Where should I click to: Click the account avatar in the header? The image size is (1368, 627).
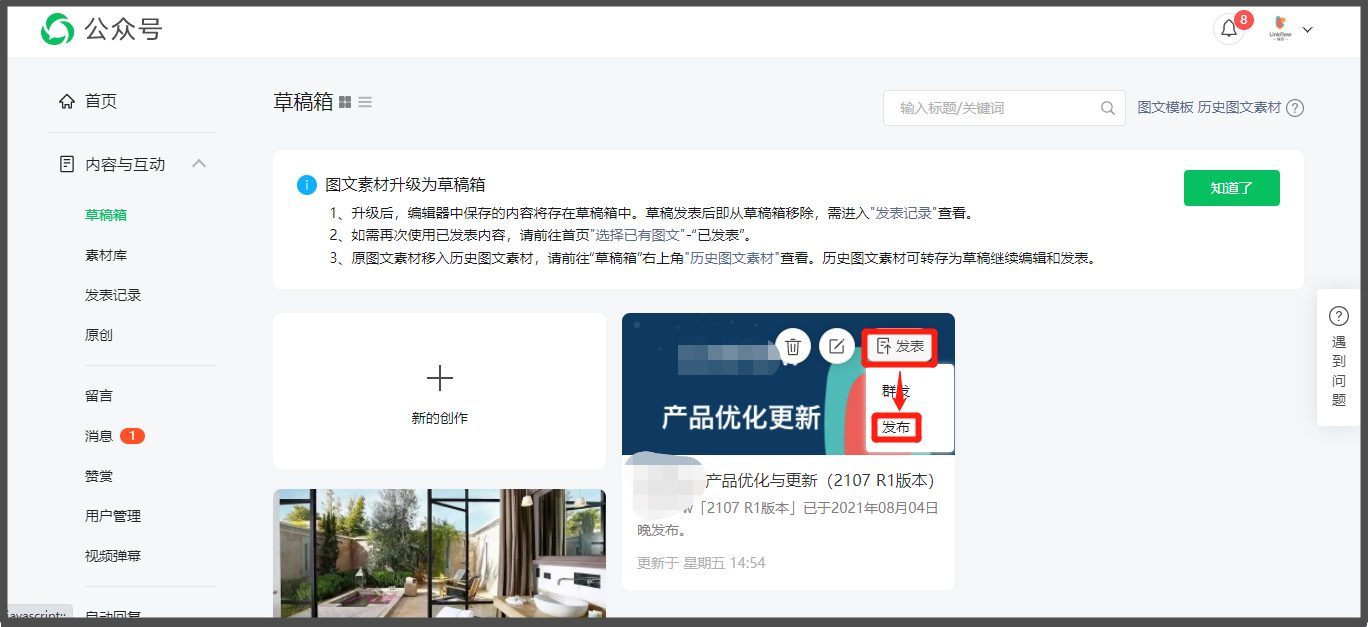(x=1280, y=28)
